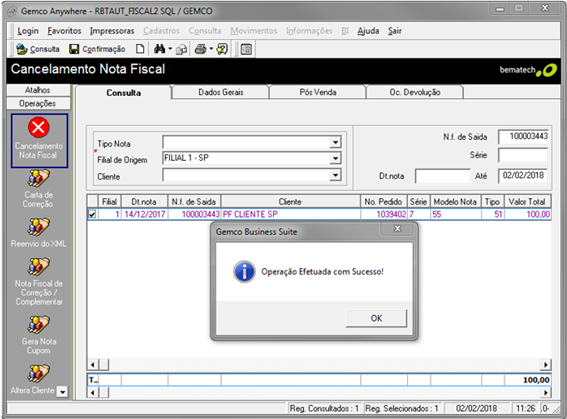Select Cancelamento Nota Fiscal red X icon
Screen dimensions: 567x419
[39, 127]
